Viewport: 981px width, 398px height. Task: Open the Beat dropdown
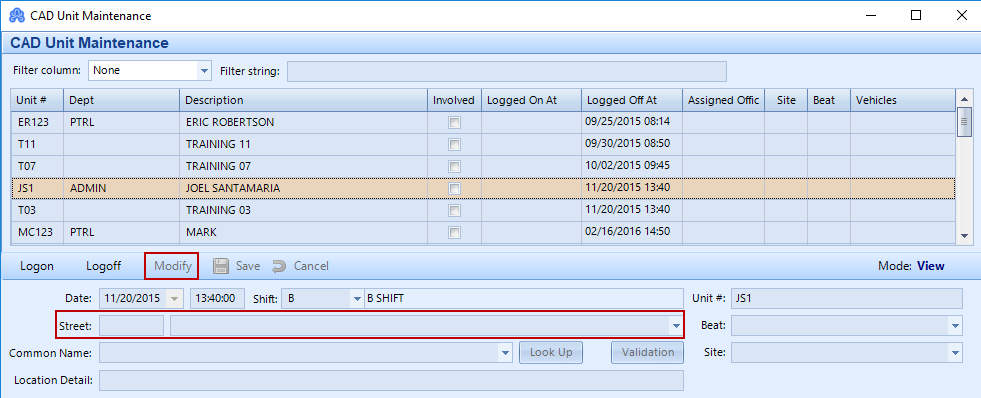pos(955,325)
